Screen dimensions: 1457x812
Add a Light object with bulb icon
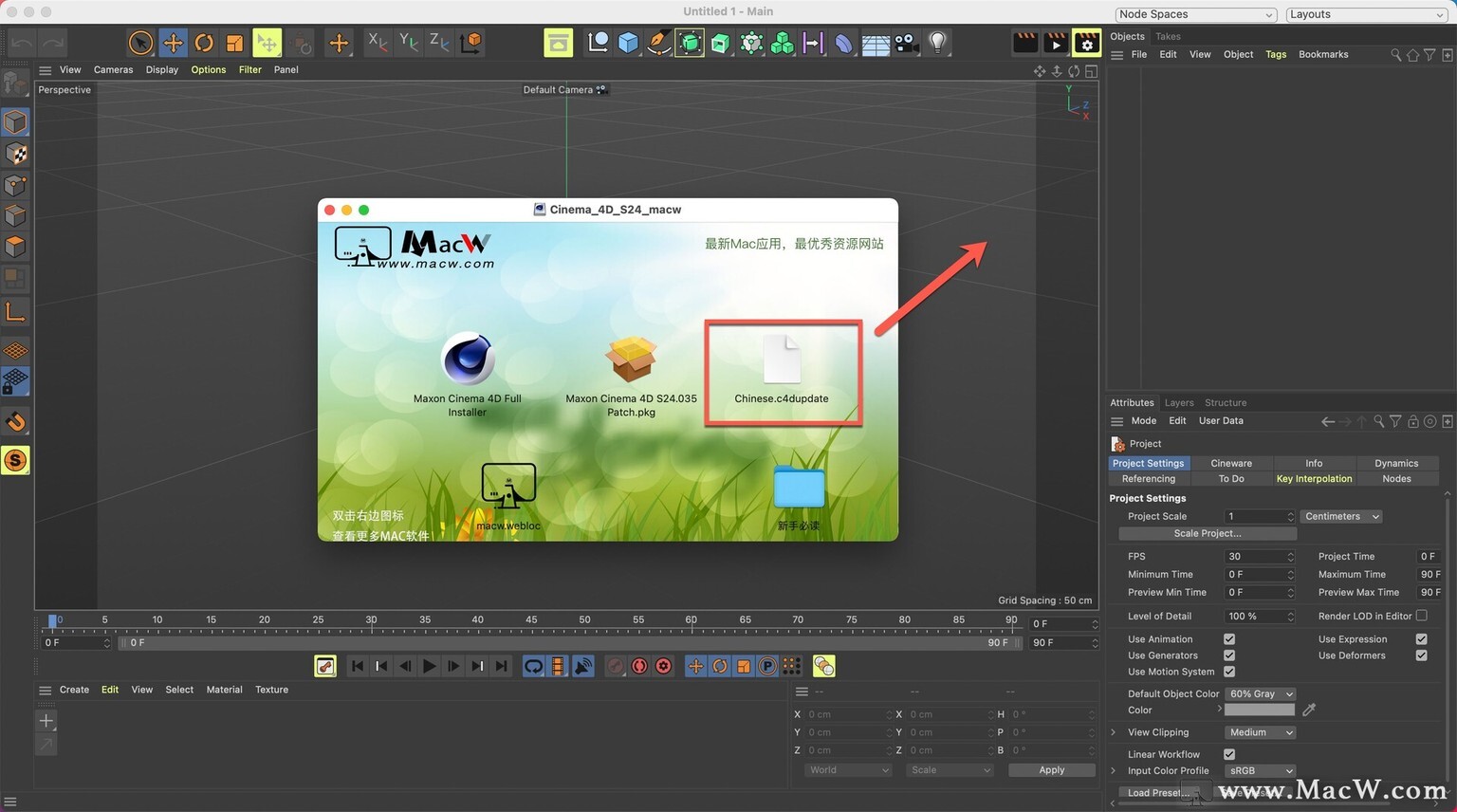(937, 43)
